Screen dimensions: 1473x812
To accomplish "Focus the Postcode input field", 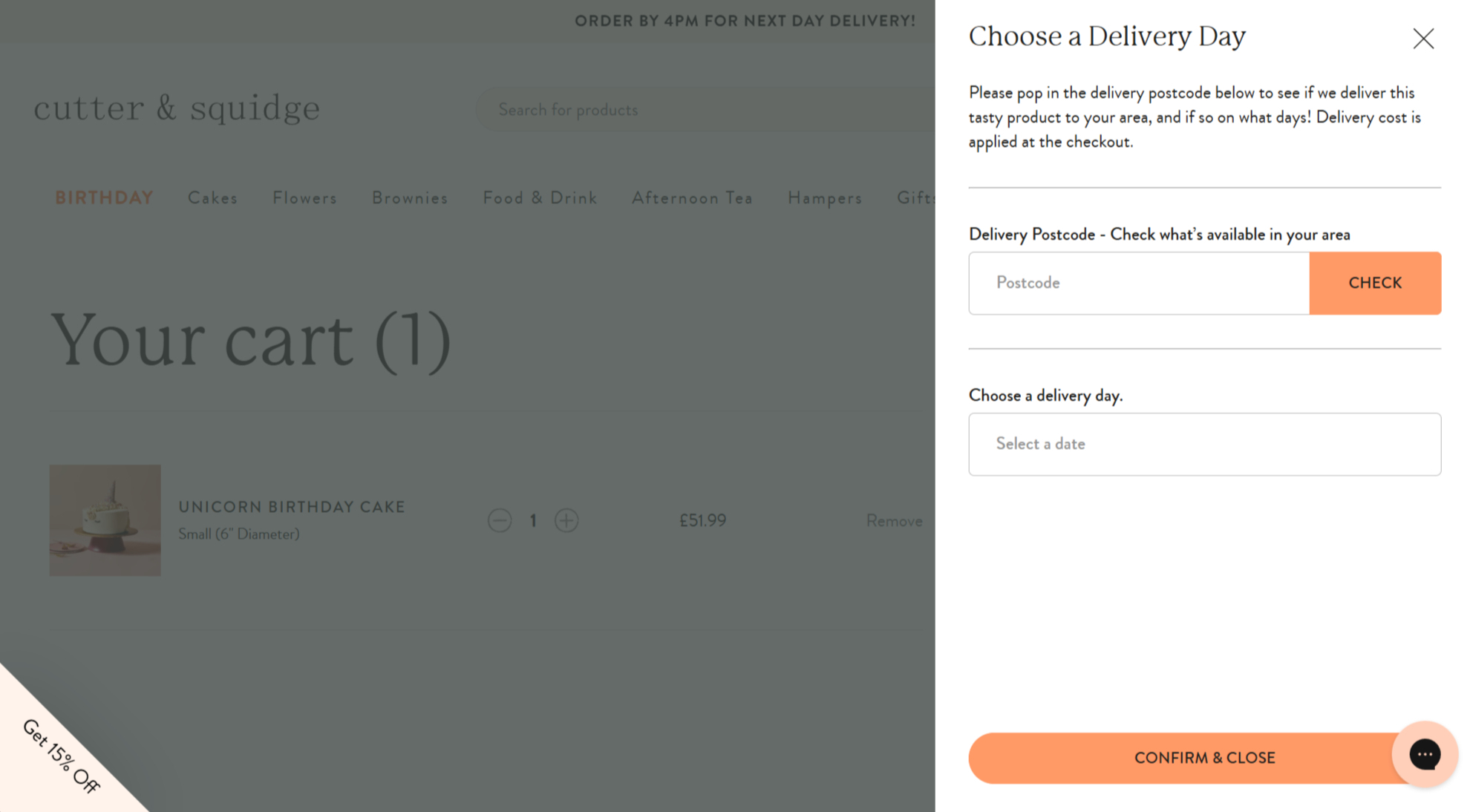I will point(1138,283).
